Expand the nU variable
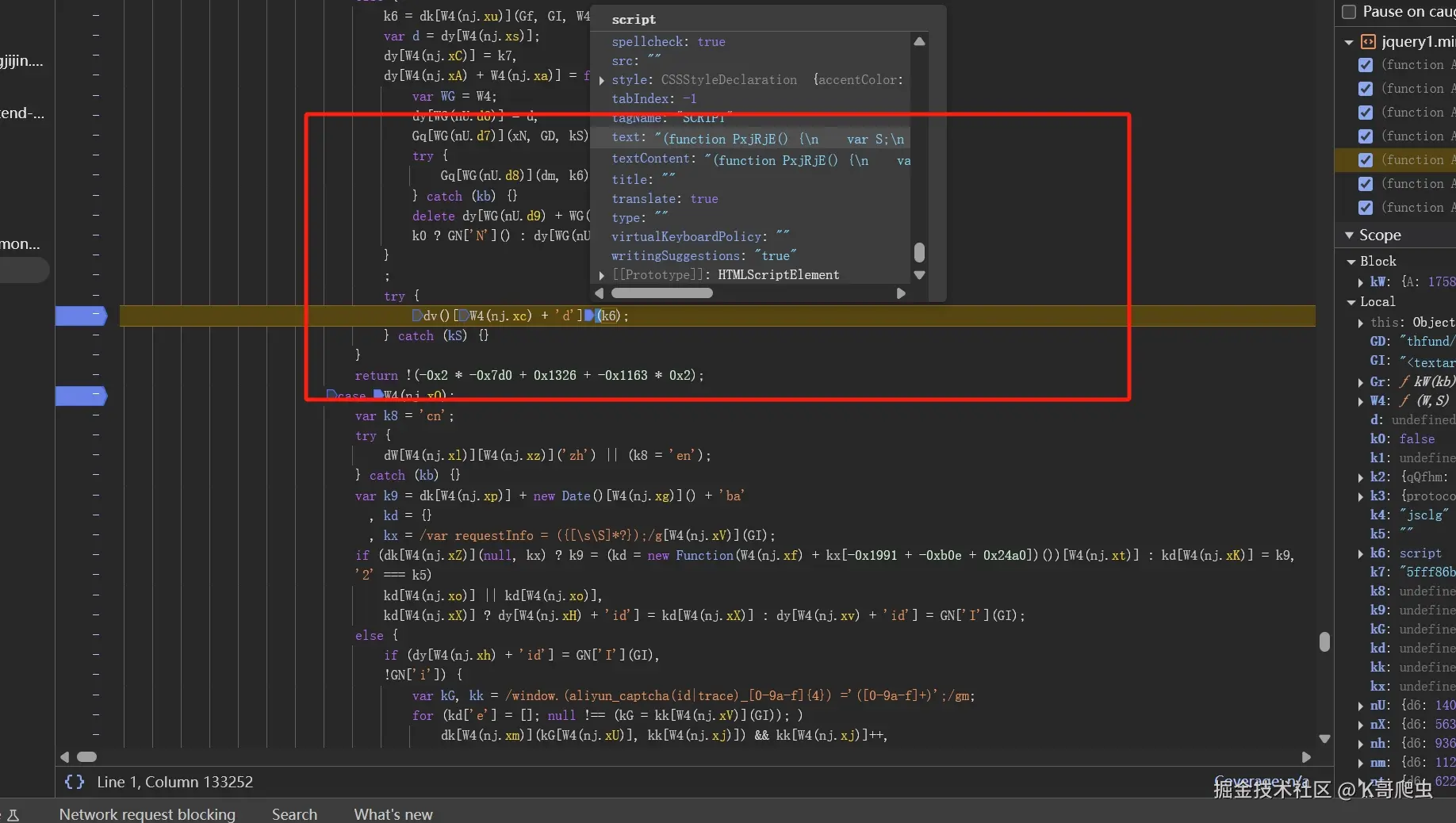Viewport: 1456px width, 823px height. pos(1361,706)
